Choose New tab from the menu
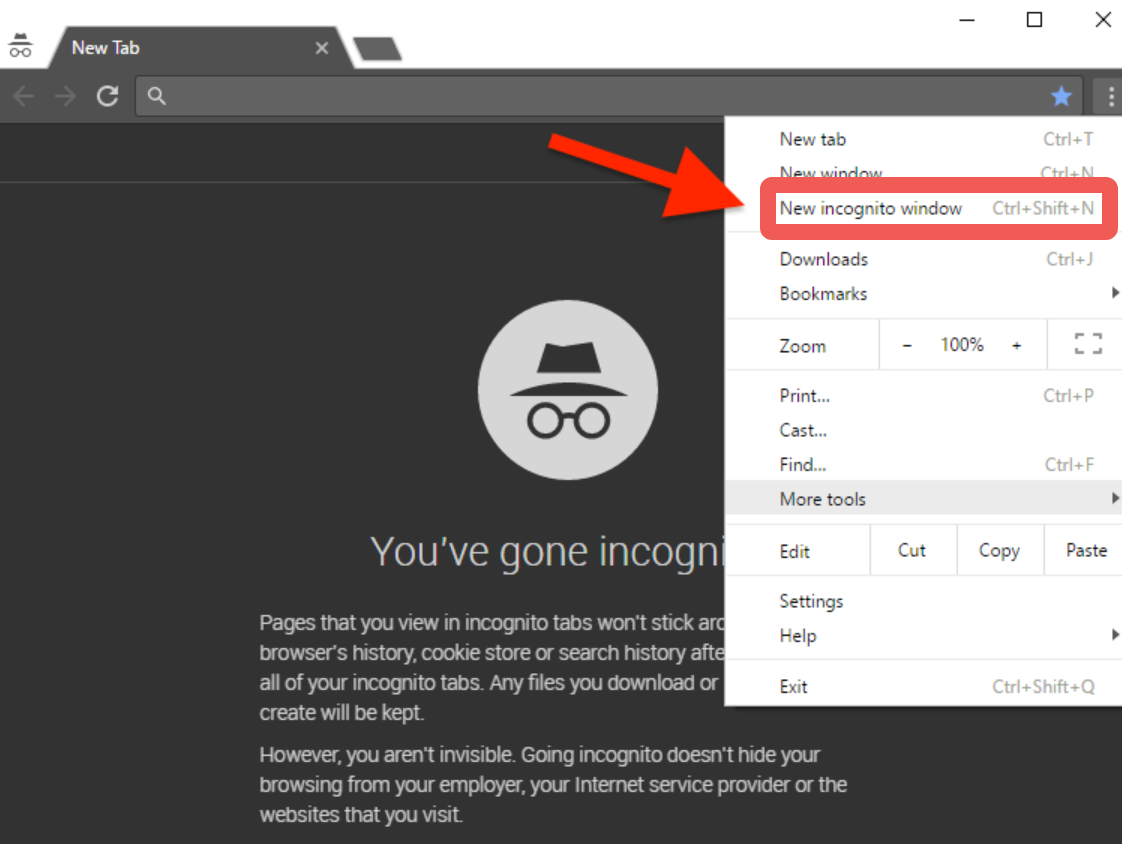The width and height of the screenshot is (1122, 844). pos(923,139)
